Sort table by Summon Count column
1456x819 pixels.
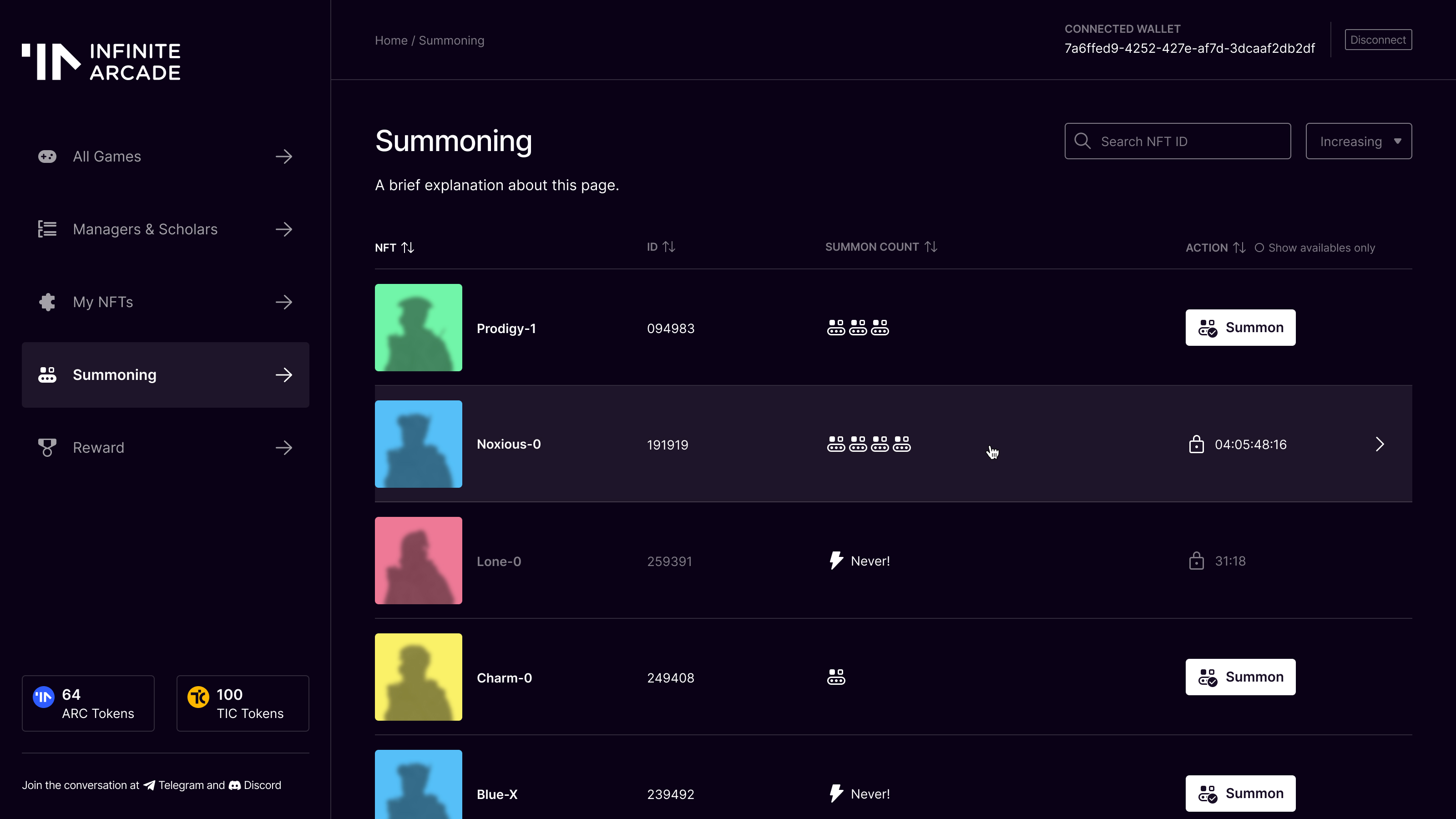pos(931,247)
